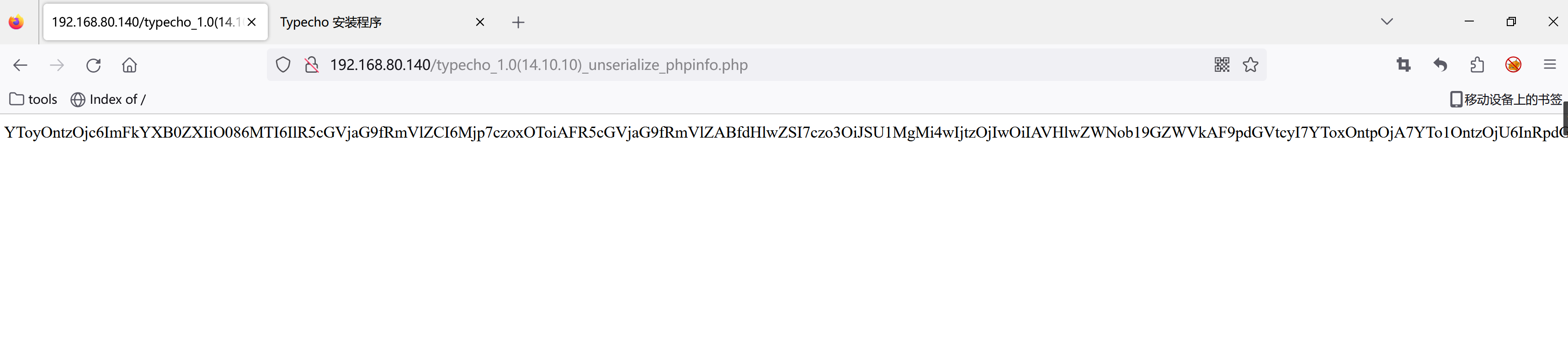Open the tracking protection shield panel
Viewport: 1568px width, 342px height.
(x=283, y=64)
